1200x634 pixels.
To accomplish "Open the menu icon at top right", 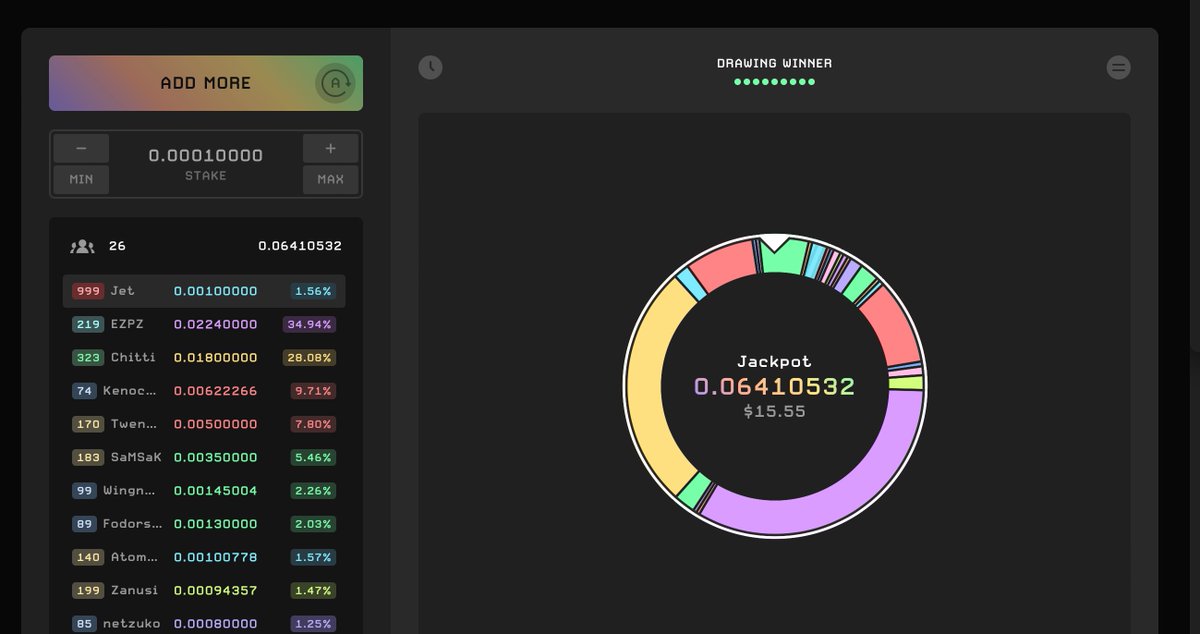I will (x=1119, y=67).
